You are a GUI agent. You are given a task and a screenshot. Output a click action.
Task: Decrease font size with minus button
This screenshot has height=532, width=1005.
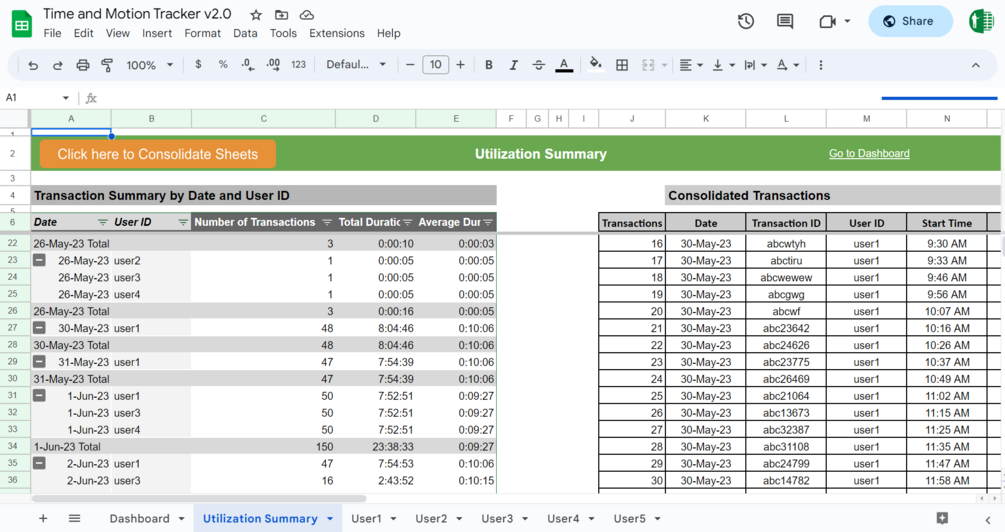pos(410,65)
